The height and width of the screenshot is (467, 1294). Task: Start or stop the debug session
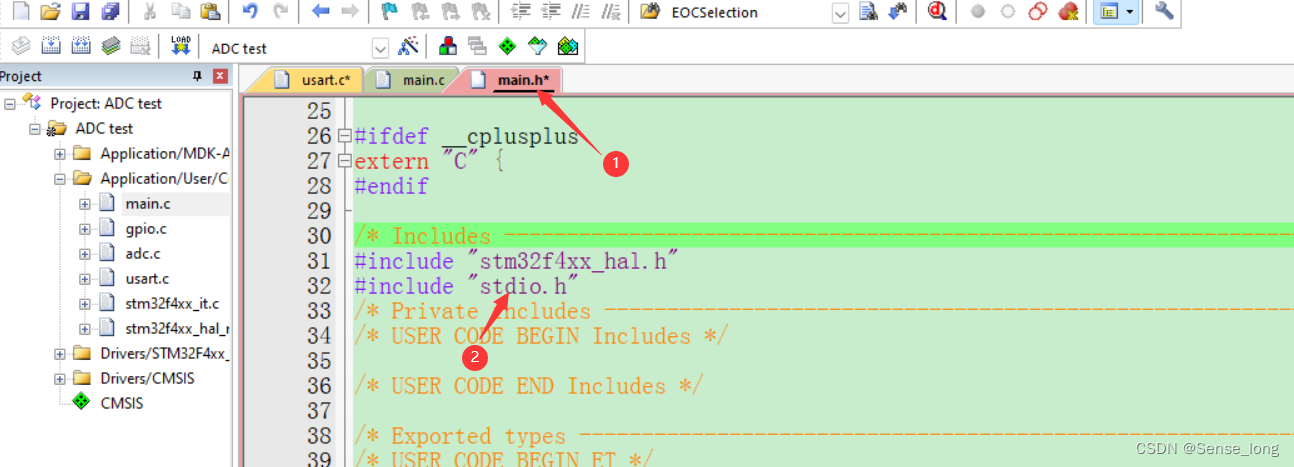coord(937,12)
